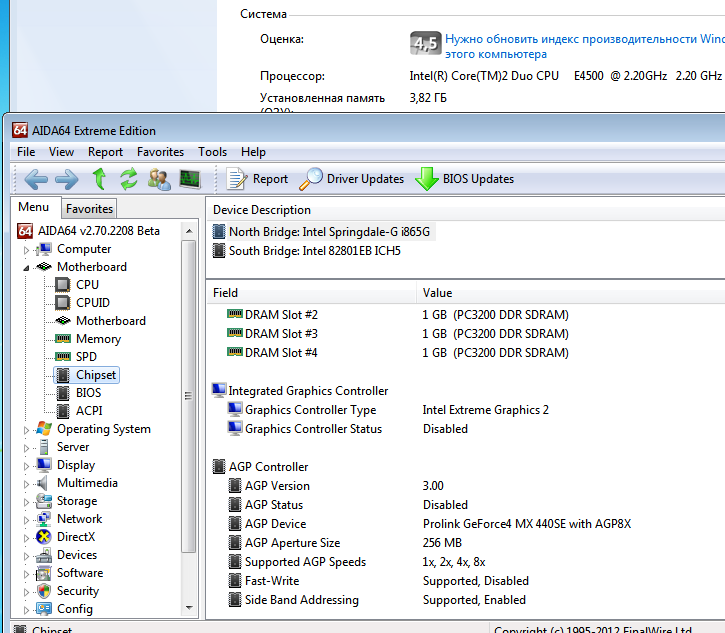Open the Report toolbar button
This screenshot has height=633, width=725.
tap(258, 179)
